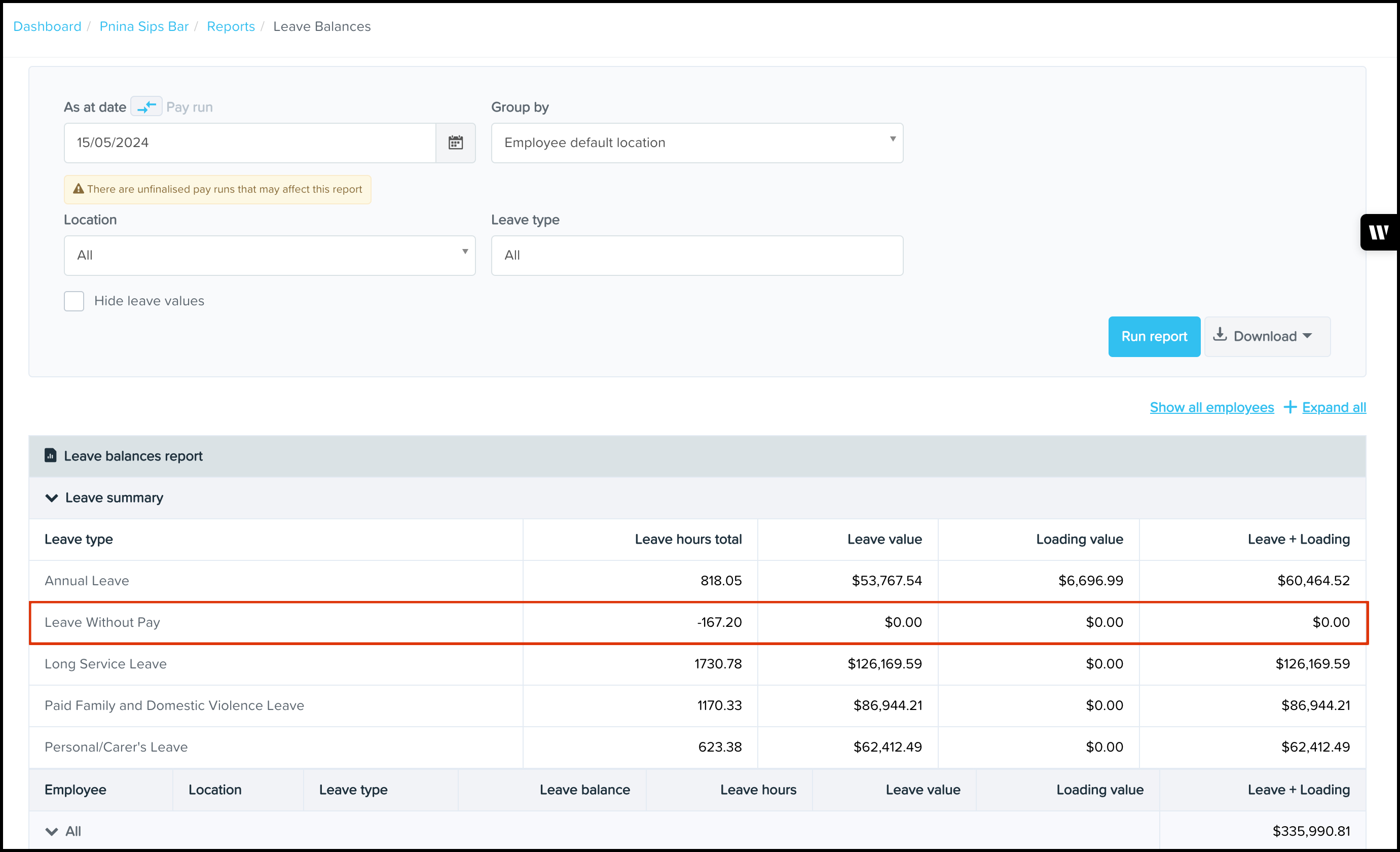Open the calendar date picker icon
Viewport: 1400px width, 852px height.
(455, 143)
